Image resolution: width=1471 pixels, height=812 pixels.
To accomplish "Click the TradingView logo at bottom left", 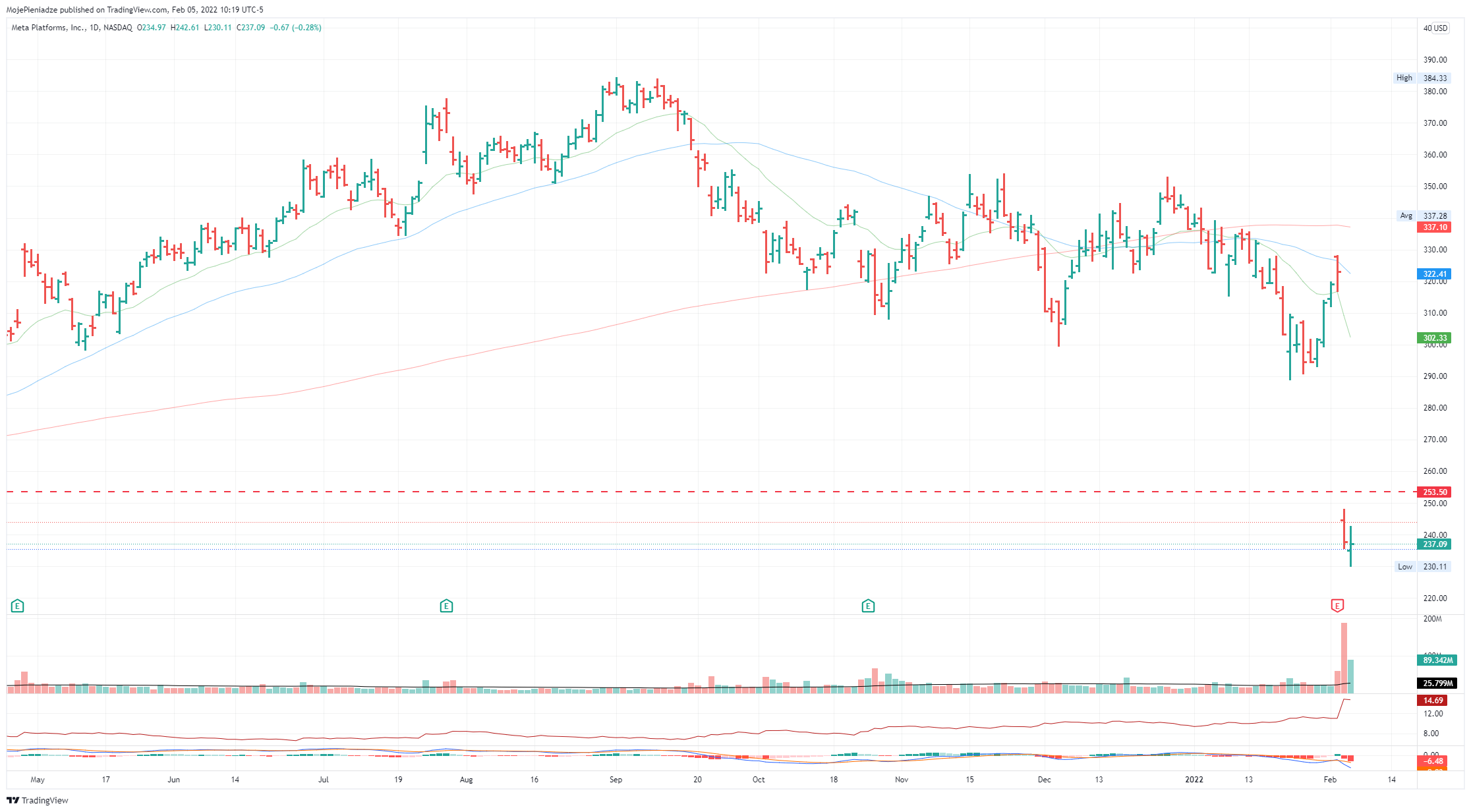I will [x=38, y=800].
